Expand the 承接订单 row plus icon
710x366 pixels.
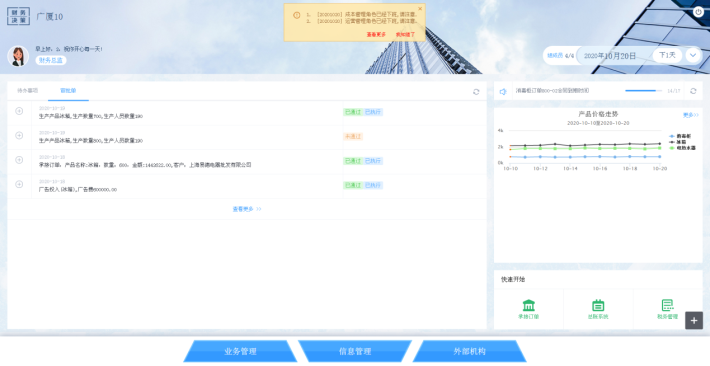point(19,160)
